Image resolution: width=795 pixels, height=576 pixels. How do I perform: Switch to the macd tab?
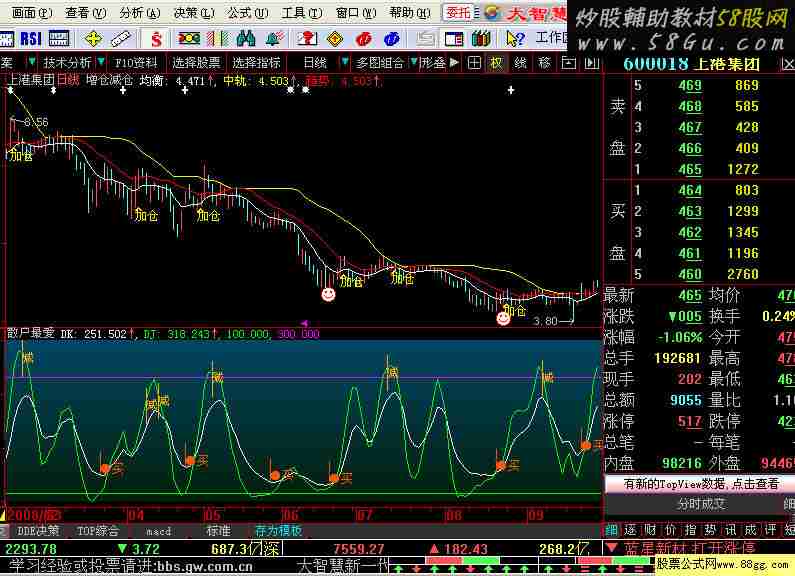tap(158, 531)
